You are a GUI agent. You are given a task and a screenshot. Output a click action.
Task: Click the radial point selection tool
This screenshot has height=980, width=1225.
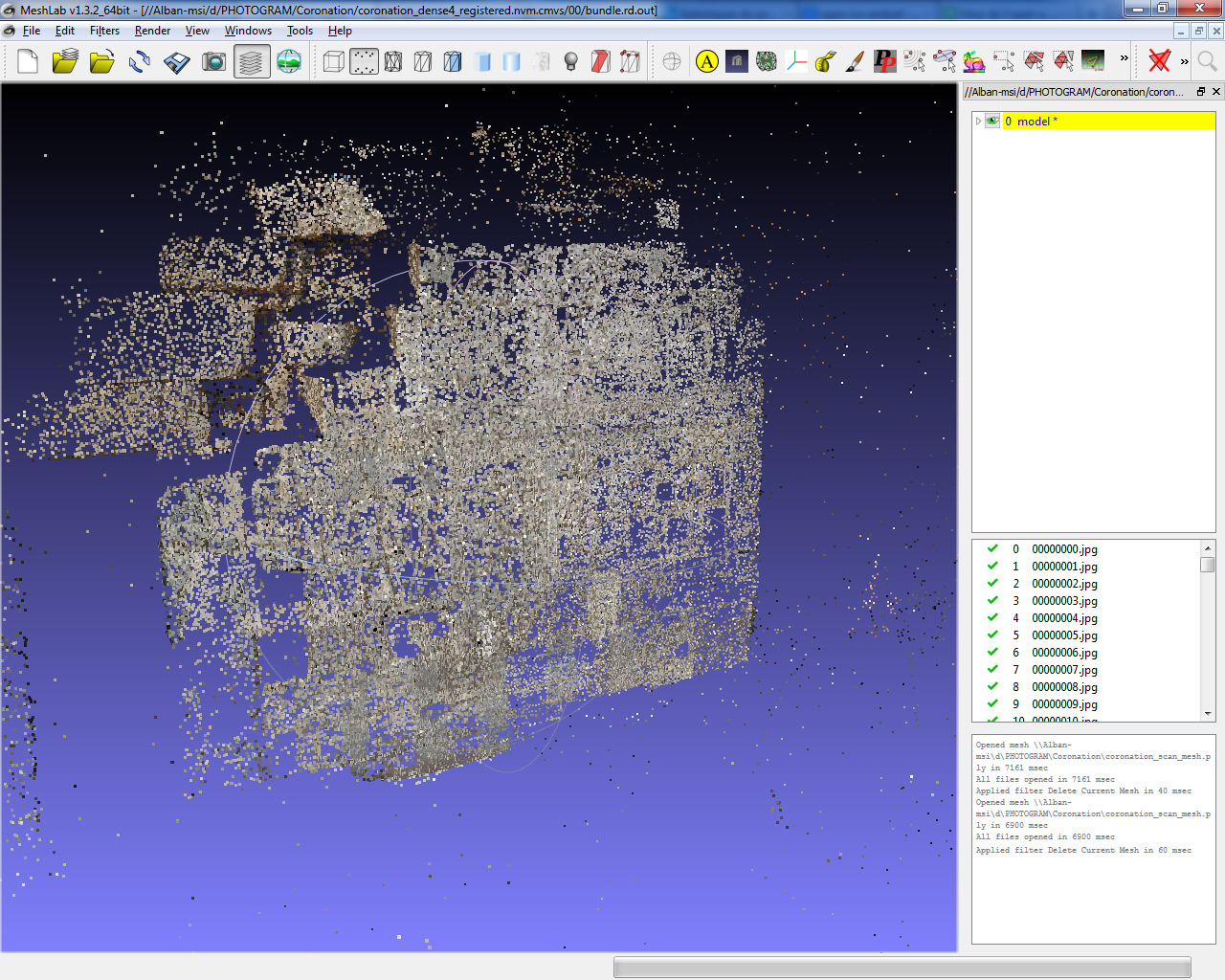pos(915,62)
